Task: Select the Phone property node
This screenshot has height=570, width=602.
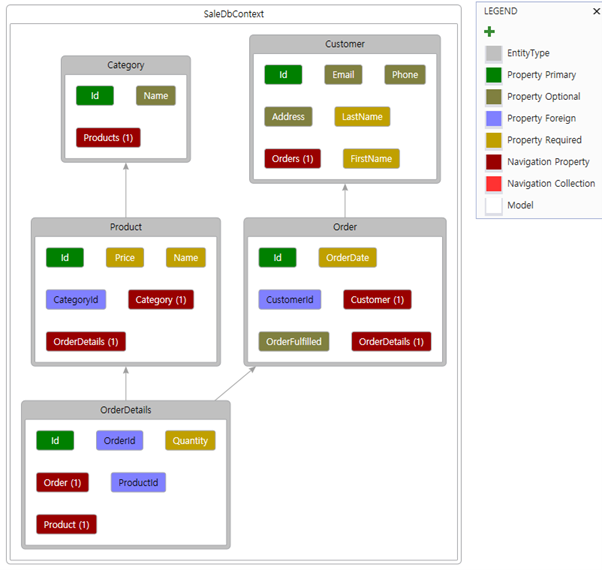Action: tap(405, 75)
